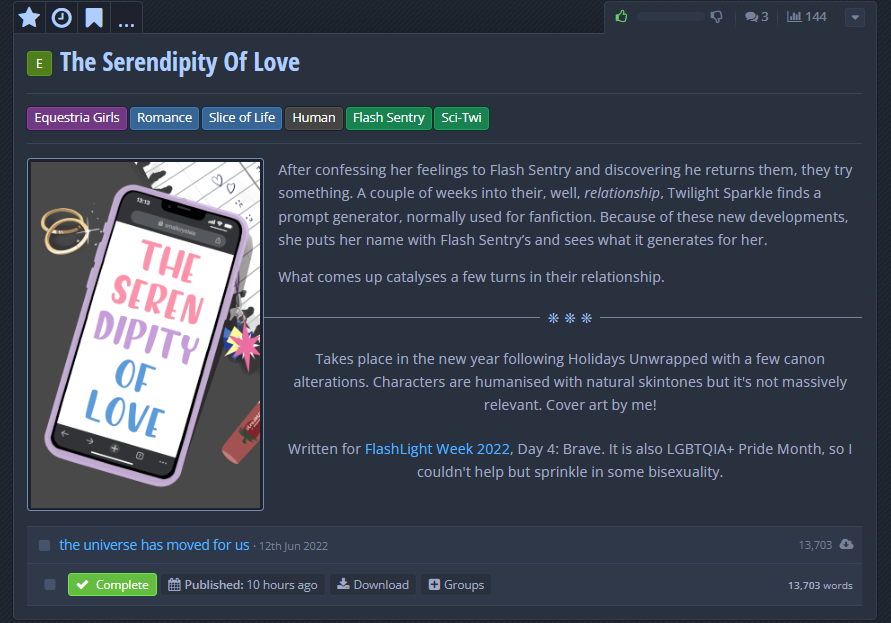Open The Serendipity Of Love title
The width and height of the screenshot is (891, 623).
(180, 62)
